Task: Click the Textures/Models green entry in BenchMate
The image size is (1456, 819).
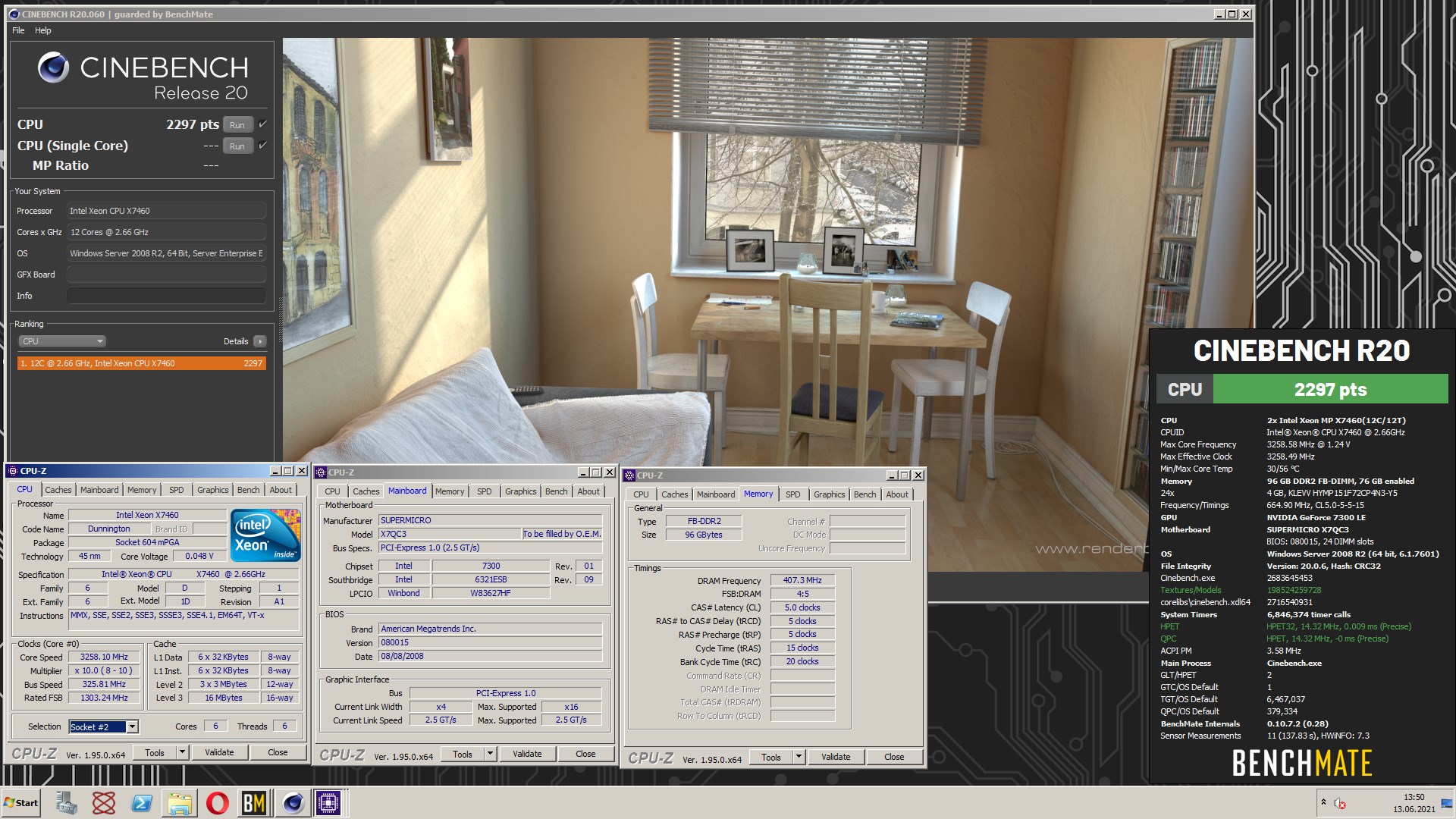Action: pyautogui.click(x=1191, y=590)
